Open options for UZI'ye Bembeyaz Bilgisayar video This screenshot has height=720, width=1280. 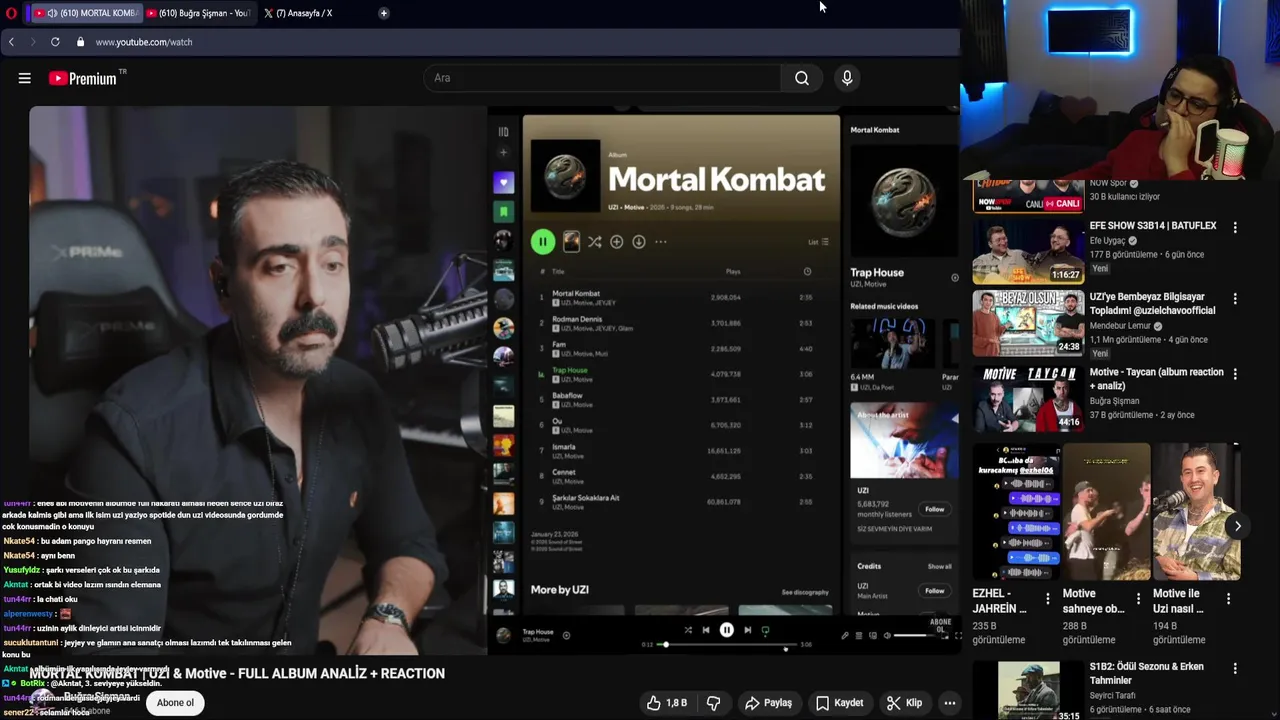pos(1235,299)
